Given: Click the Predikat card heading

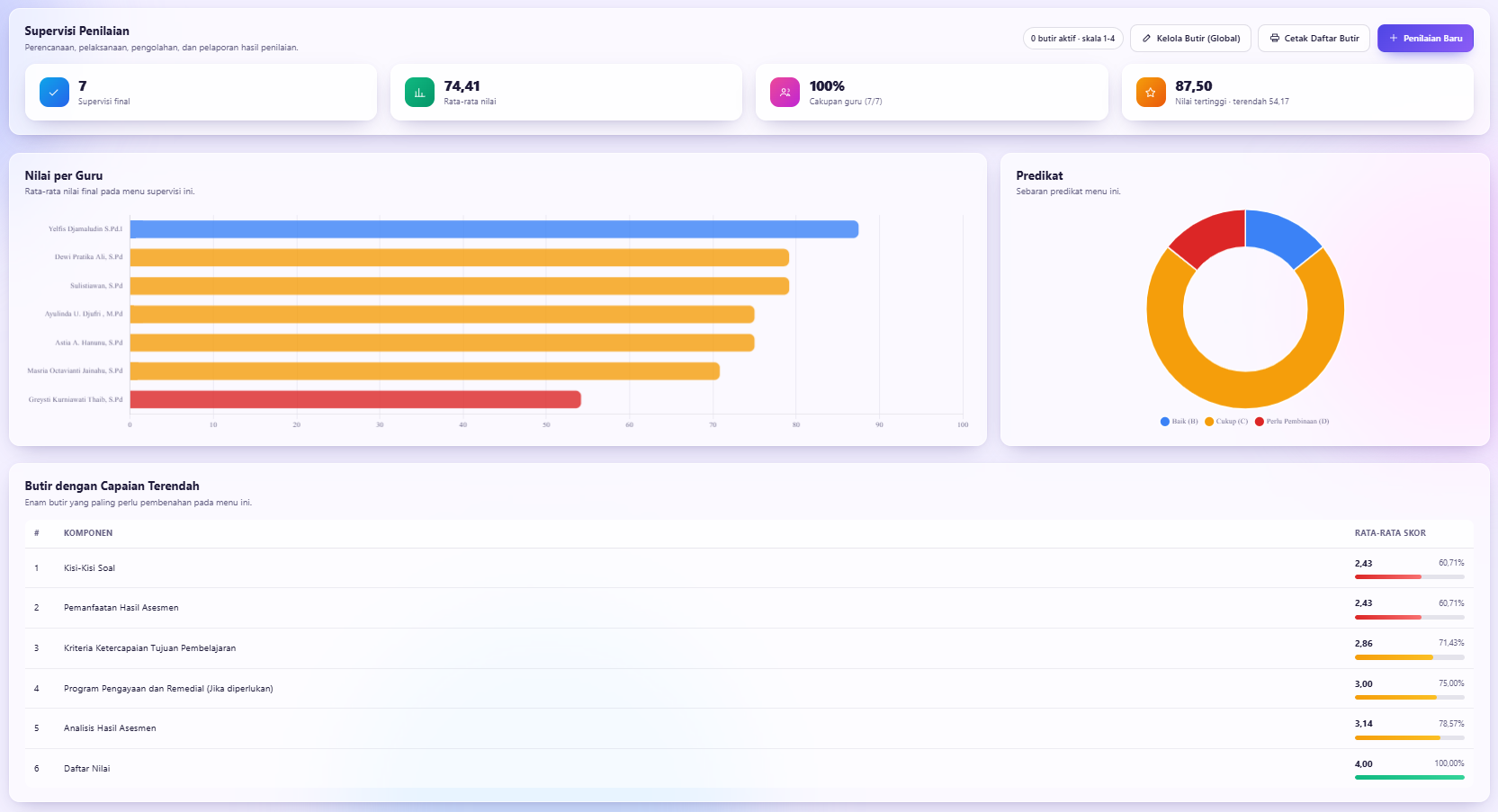Looking at the screenshot, I should click(x=1039, y=175).
